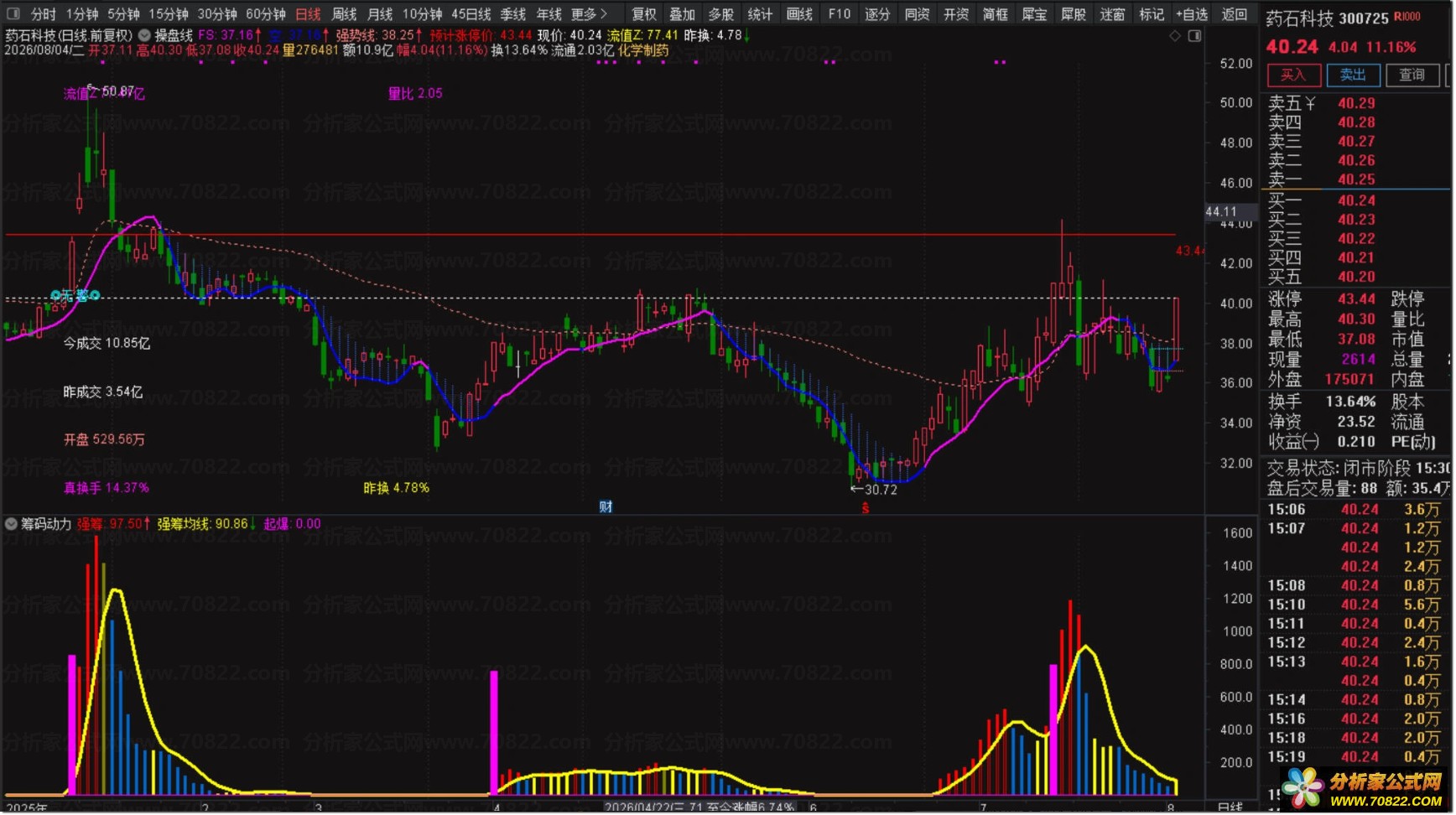Click the 换手 value 13.64%
The image size is (1456, 815).
pyautogui.click(x=1350, y=402)
